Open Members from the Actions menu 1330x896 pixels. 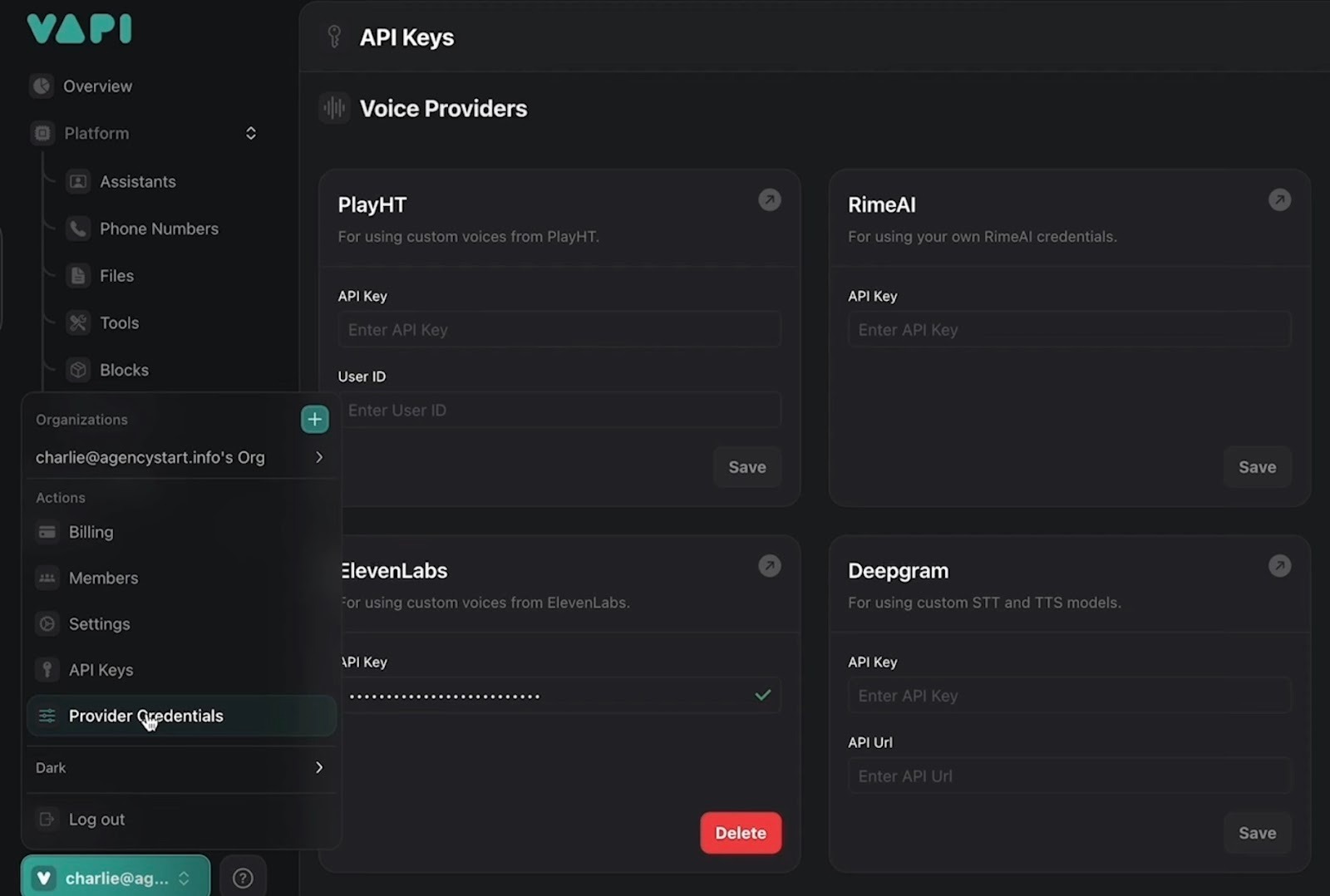180,578
